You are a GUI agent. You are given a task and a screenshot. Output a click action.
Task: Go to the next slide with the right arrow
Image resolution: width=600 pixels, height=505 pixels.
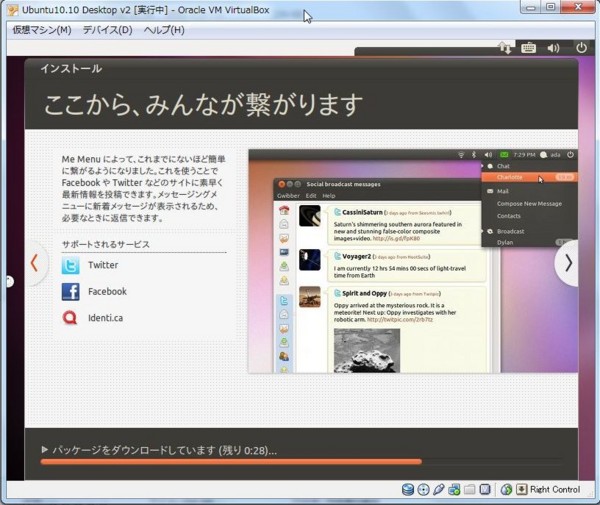coord(568,263)
